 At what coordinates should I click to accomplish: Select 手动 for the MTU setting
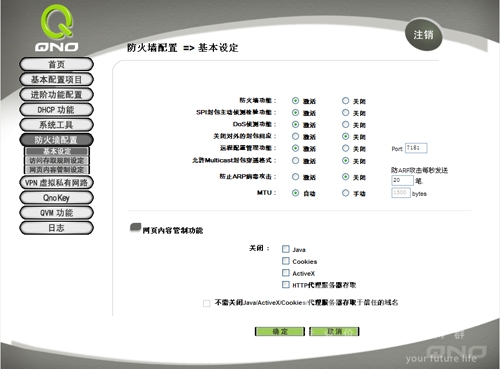(x=346, y=193)
